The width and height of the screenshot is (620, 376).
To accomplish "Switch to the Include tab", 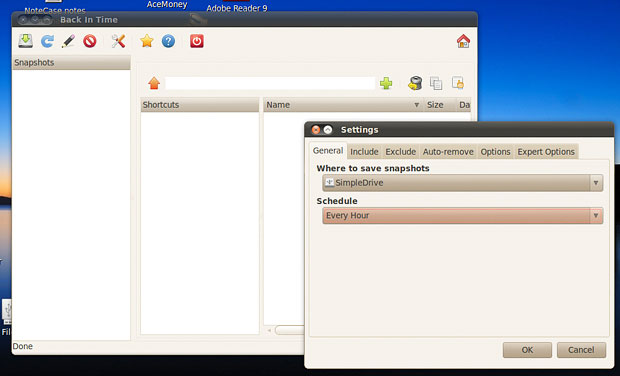I will tap(364, 152).
